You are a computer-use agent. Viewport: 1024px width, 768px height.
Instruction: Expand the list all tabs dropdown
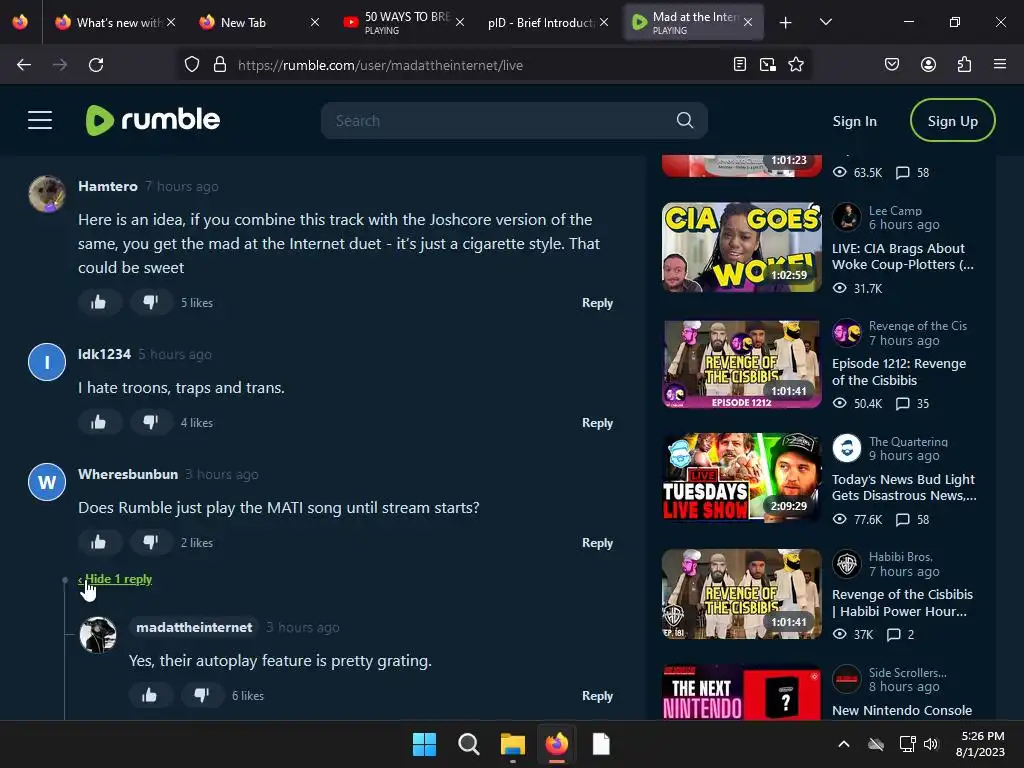[x=825, y=22]
